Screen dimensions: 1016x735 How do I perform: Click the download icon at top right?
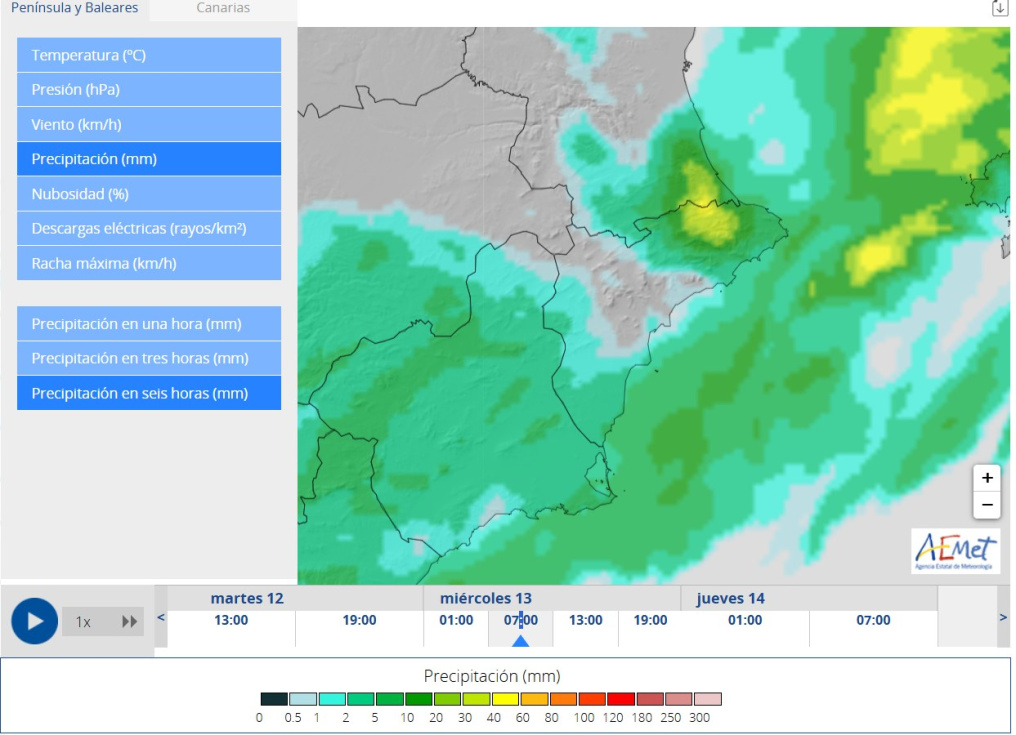point(999,9)
